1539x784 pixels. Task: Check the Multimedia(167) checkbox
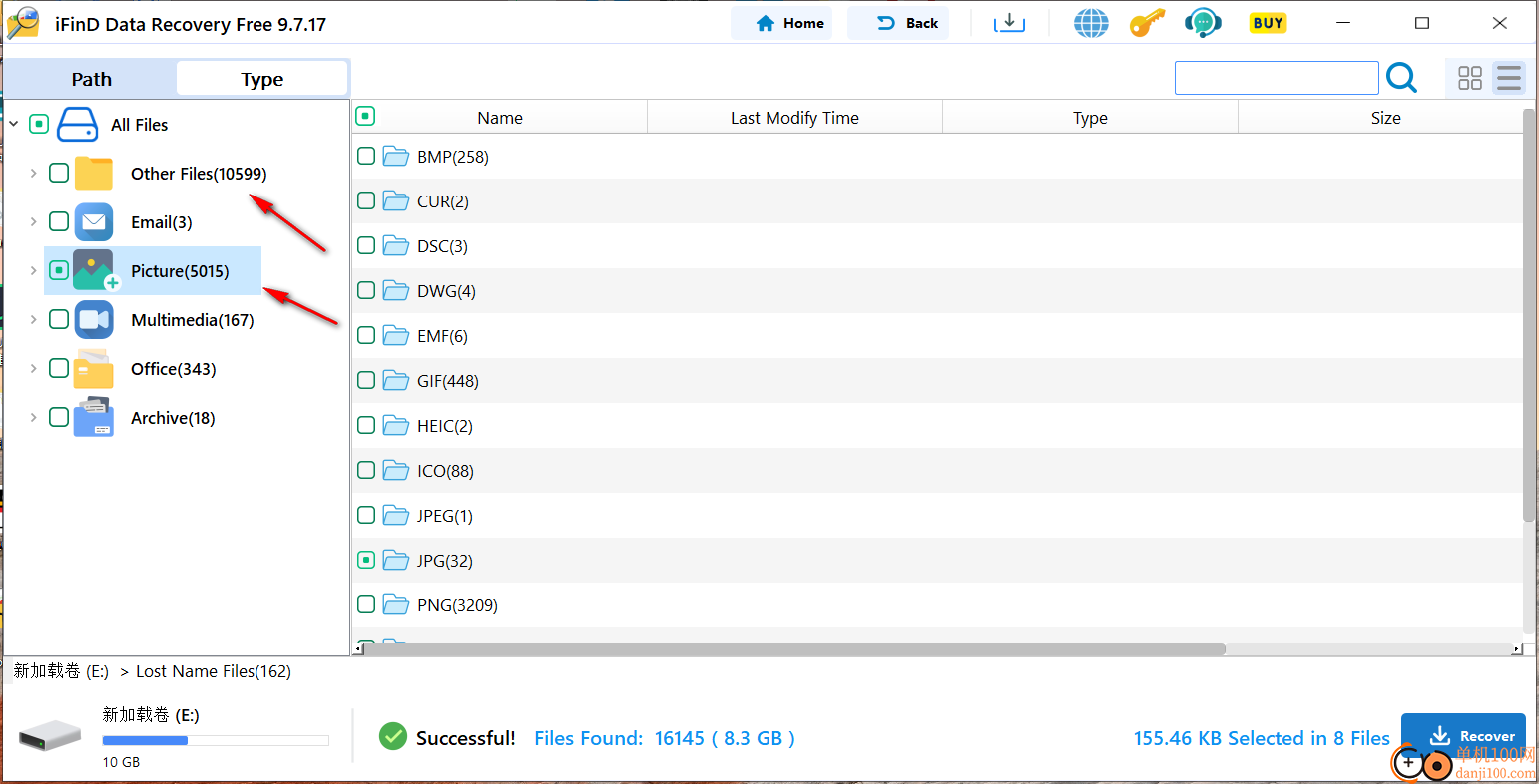(59, 319)
